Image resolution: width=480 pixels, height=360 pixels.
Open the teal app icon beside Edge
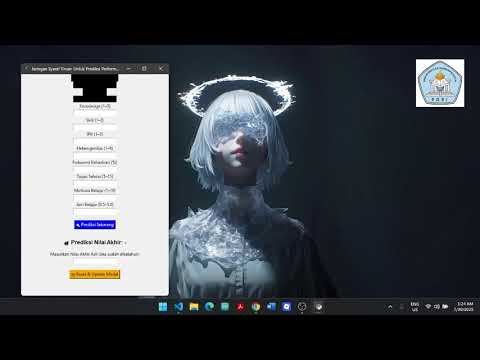point(225,307)
